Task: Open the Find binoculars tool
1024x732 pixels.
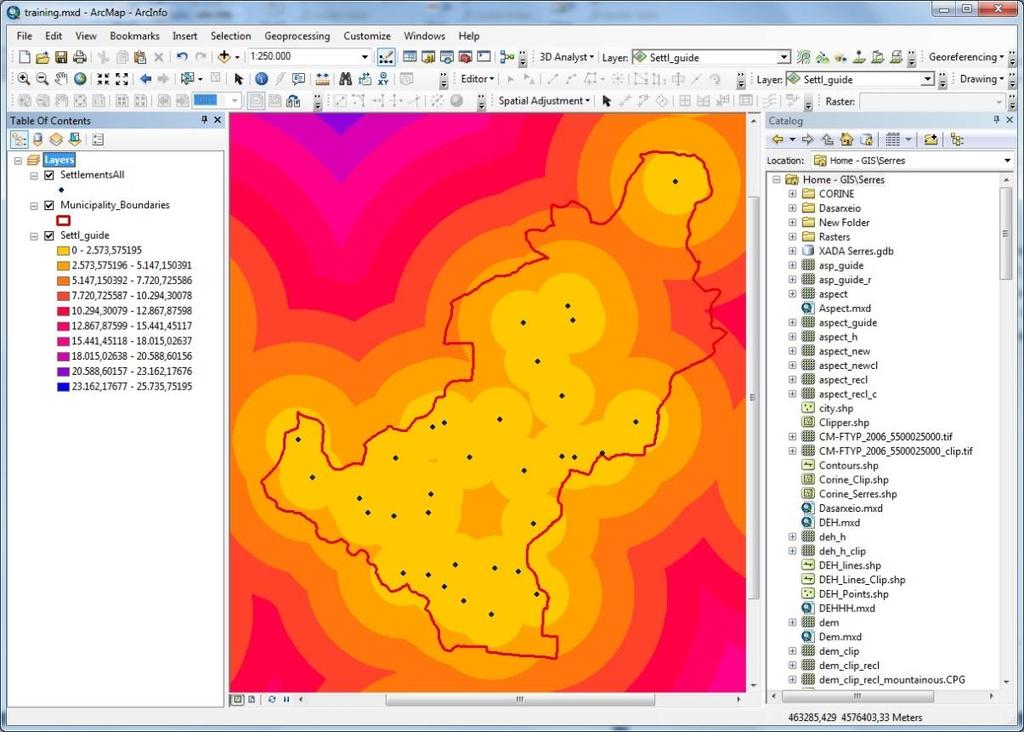Action: click(345, 79)
